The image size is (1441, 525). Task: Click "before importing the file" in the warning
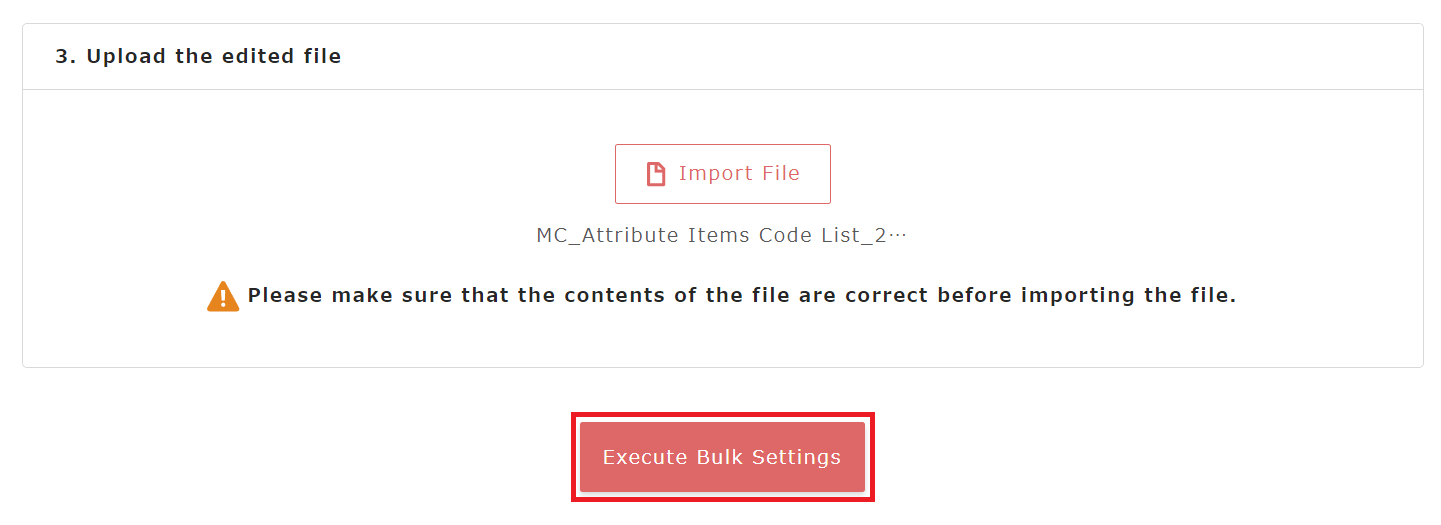tap(1086, 296)
